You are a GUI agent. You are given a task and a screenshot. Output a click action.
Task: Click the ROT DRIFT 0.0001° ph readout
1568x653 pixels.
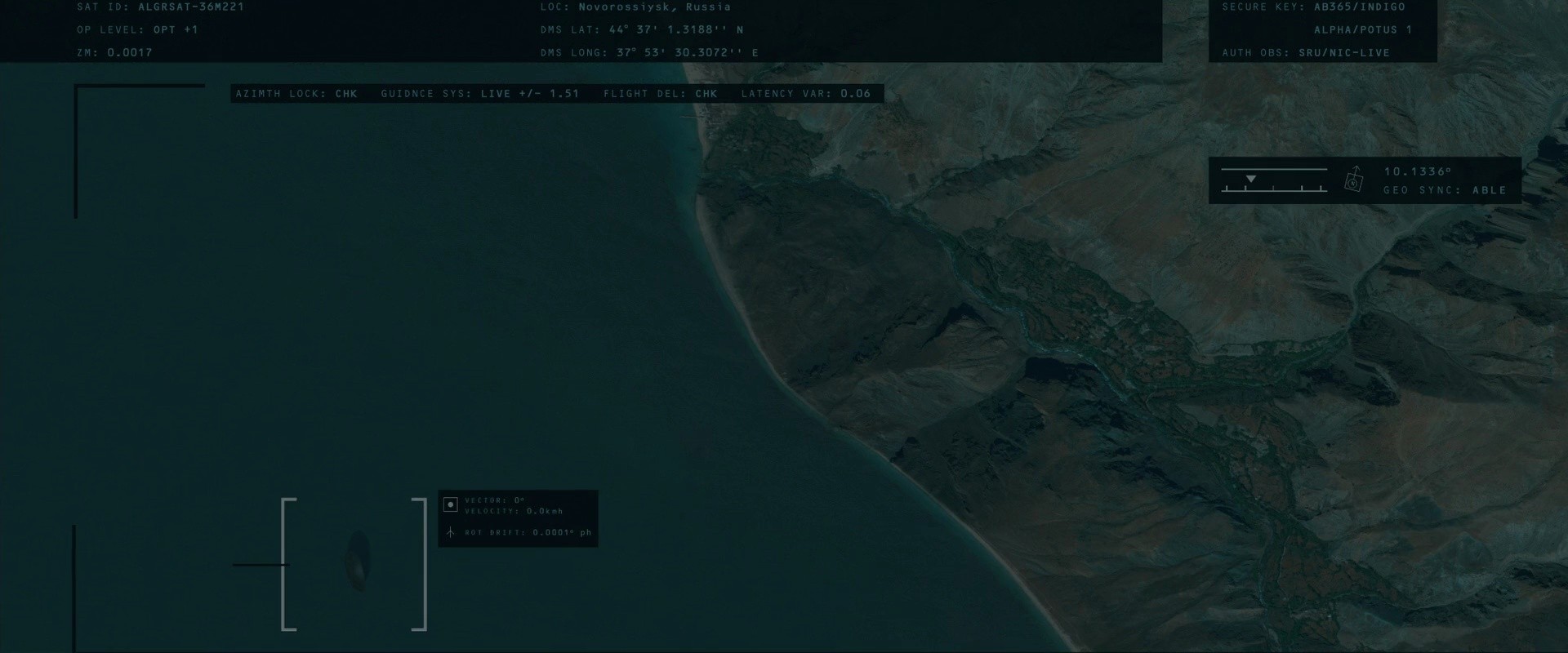[x=528, y=532]
